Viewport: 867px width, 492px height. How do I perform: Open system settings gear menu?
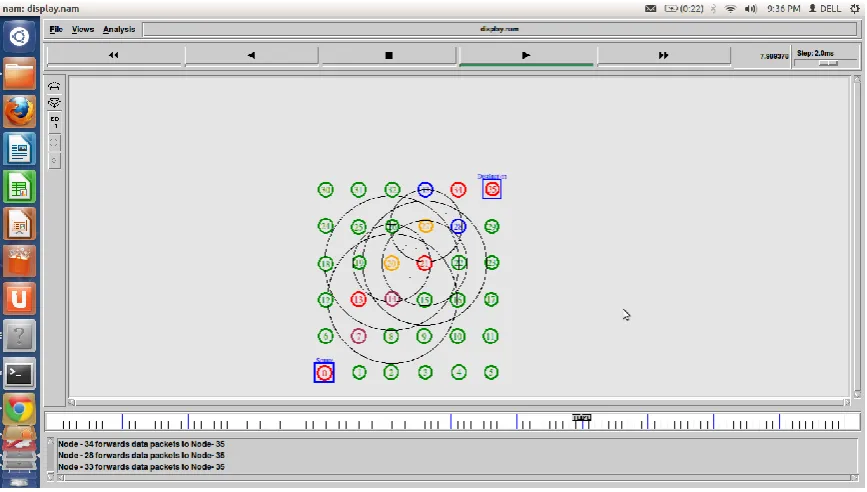tap(855, 8)
